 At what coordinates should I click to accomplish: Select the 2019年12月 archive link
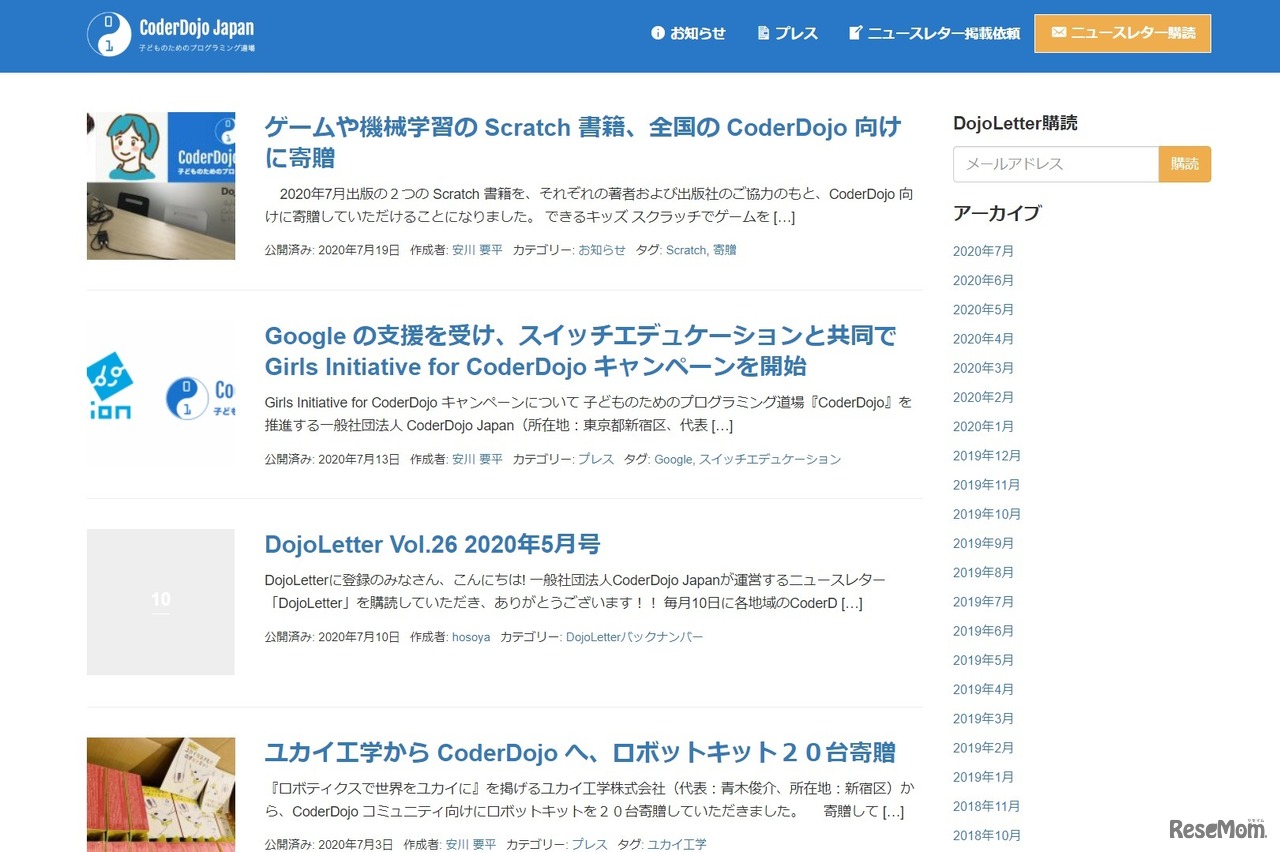(987, 456)
